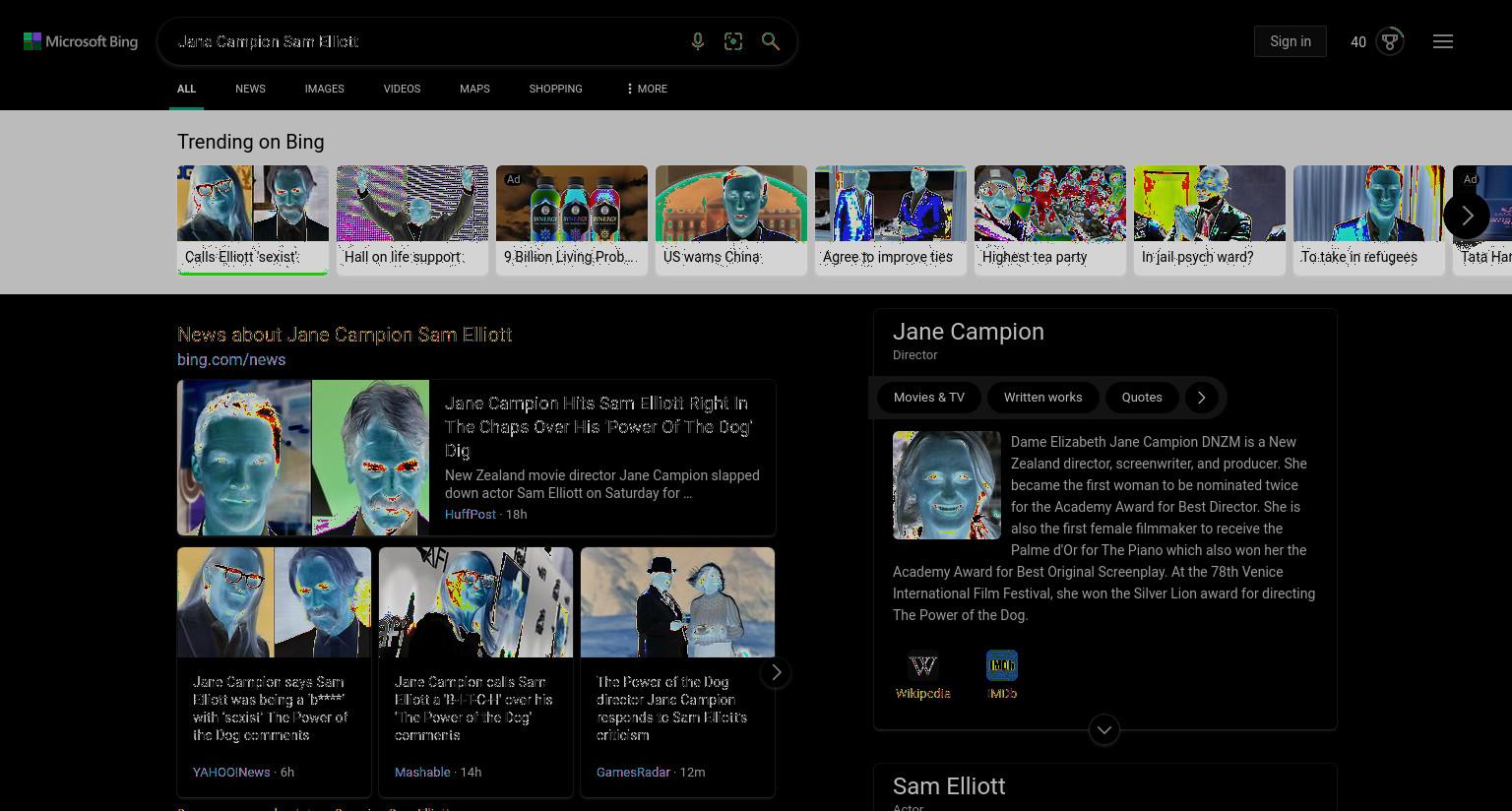
Task: Open Mashable Jane Campion article
Action: point(475,672)
